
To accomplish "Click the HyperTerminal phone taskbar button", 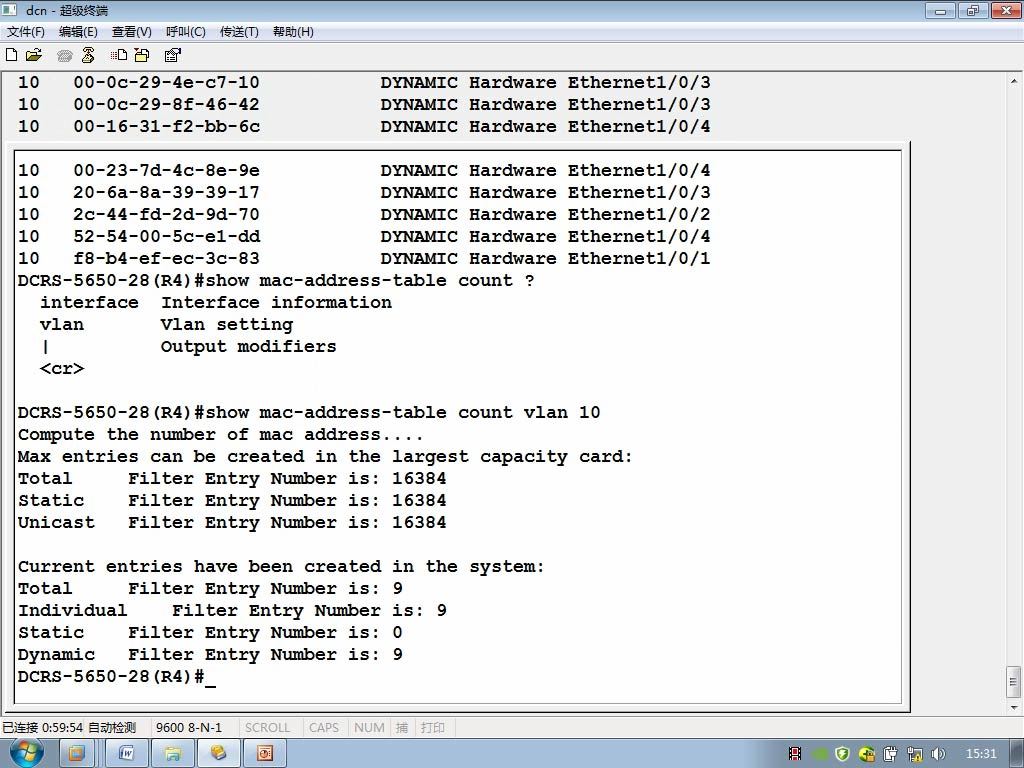I will pyautogui.click(x=219, y=754).
